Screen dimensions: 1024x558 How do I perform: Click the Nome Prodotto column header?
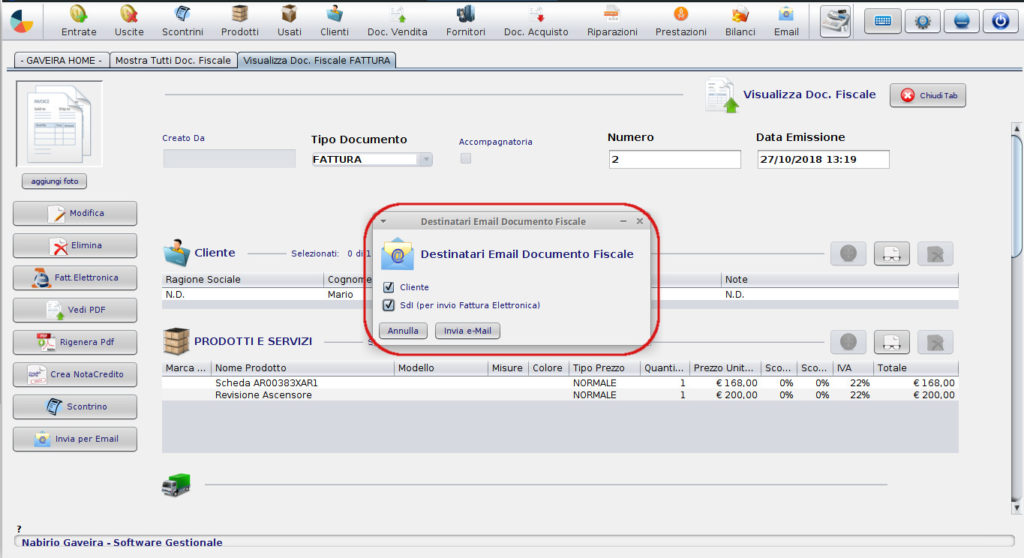(303, 368)
